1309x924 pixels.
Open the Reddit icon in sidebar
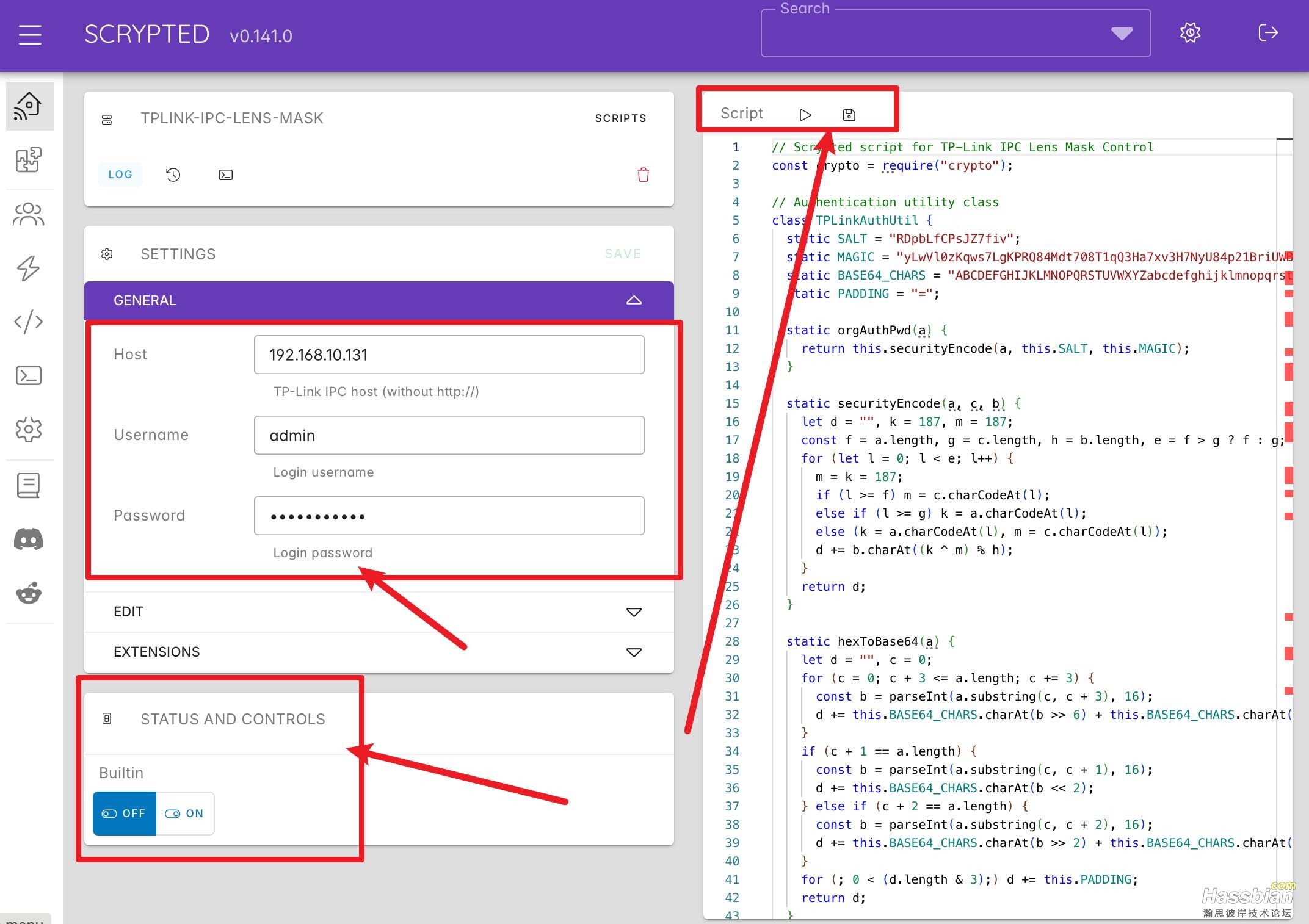(29, 593)
